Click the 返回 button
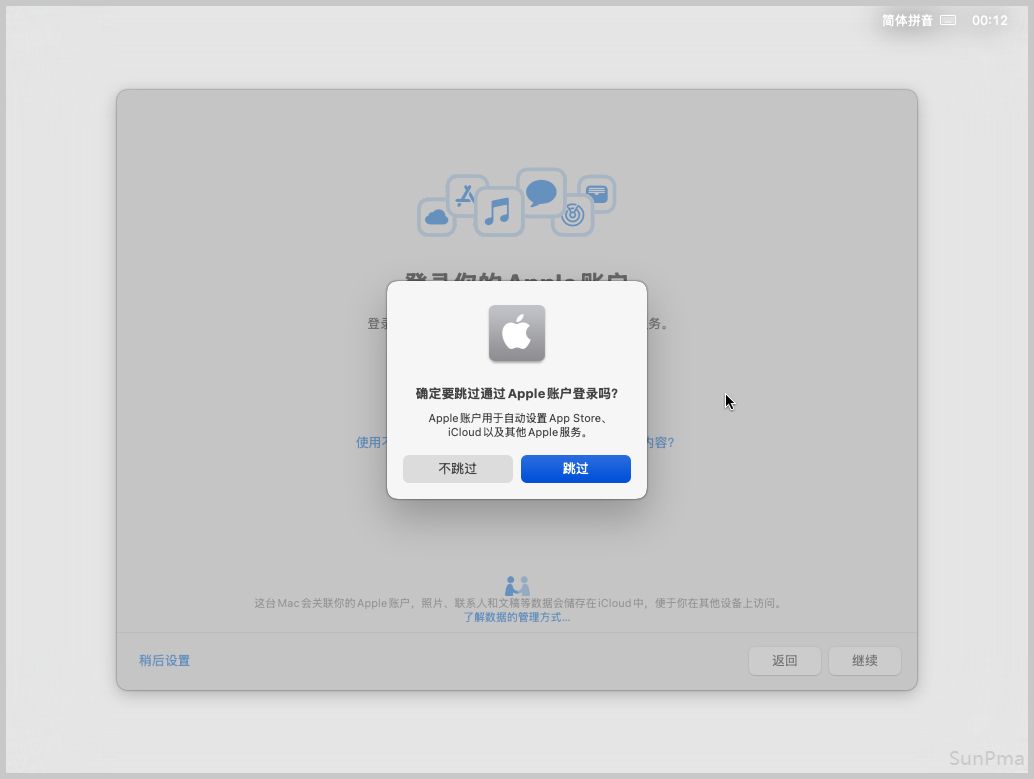This screenshot has width=1034, height=779. click(785, 661)
